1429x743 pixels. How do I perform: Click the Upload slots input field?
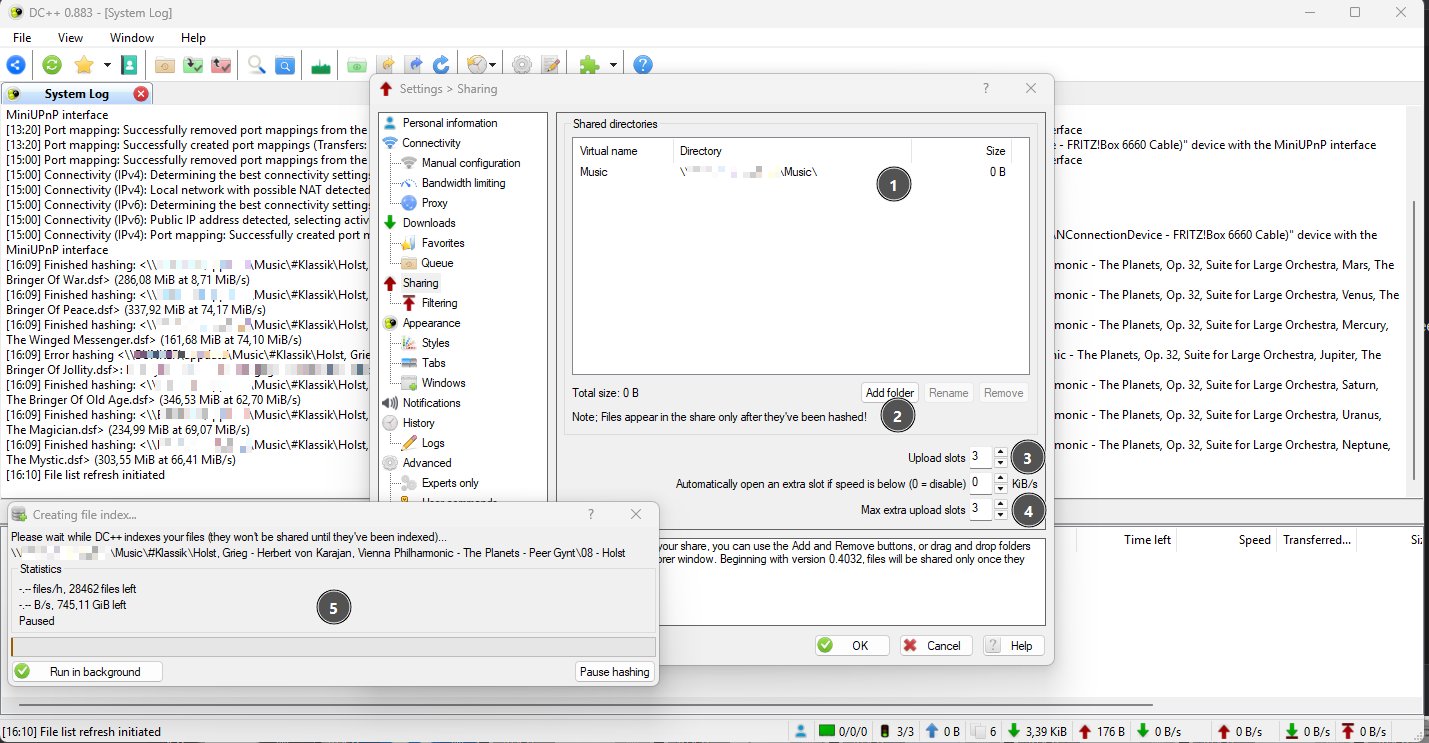(x=981, y=457)
